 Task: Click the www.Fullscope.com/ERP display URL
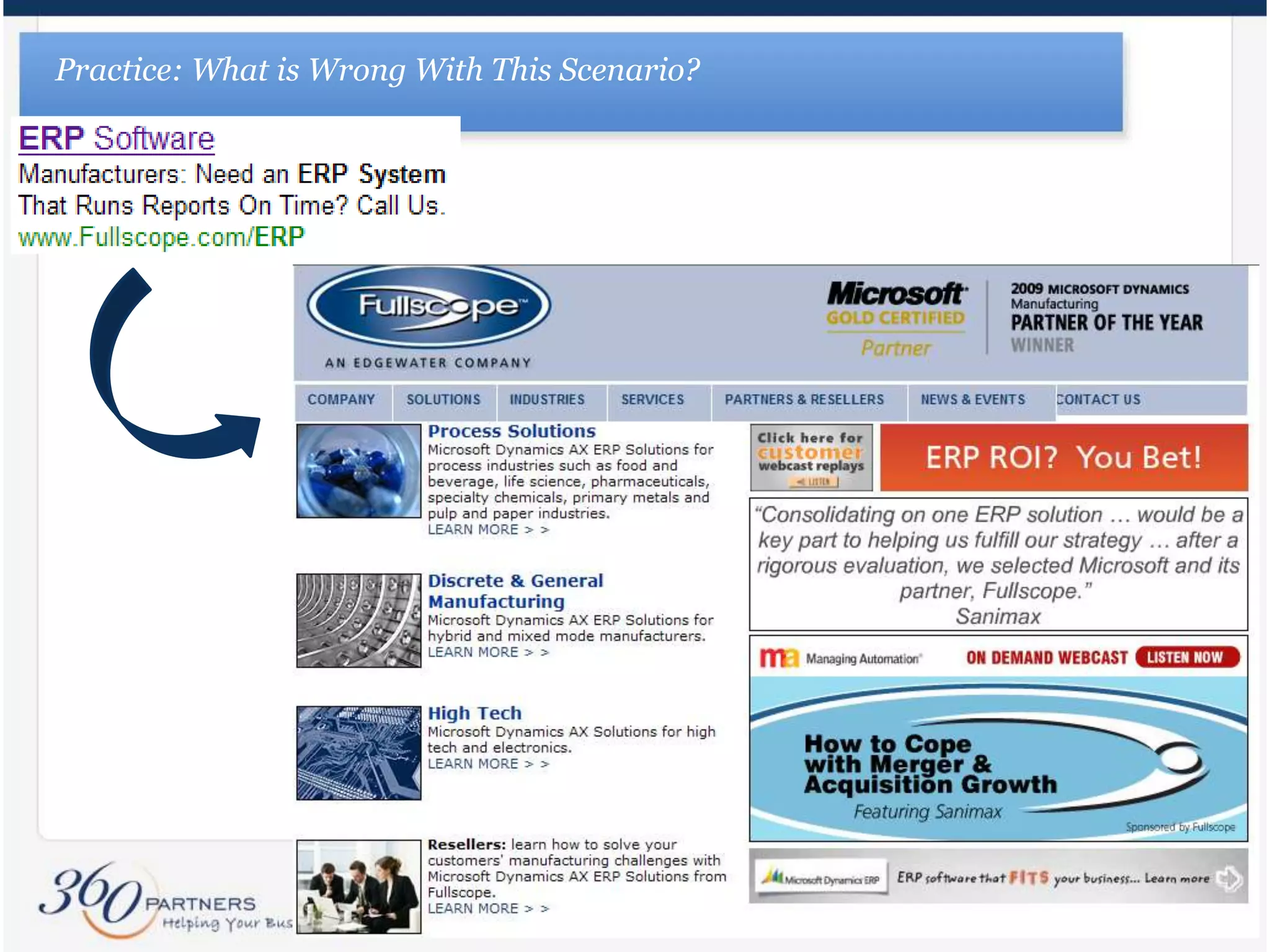pos(161,237)
